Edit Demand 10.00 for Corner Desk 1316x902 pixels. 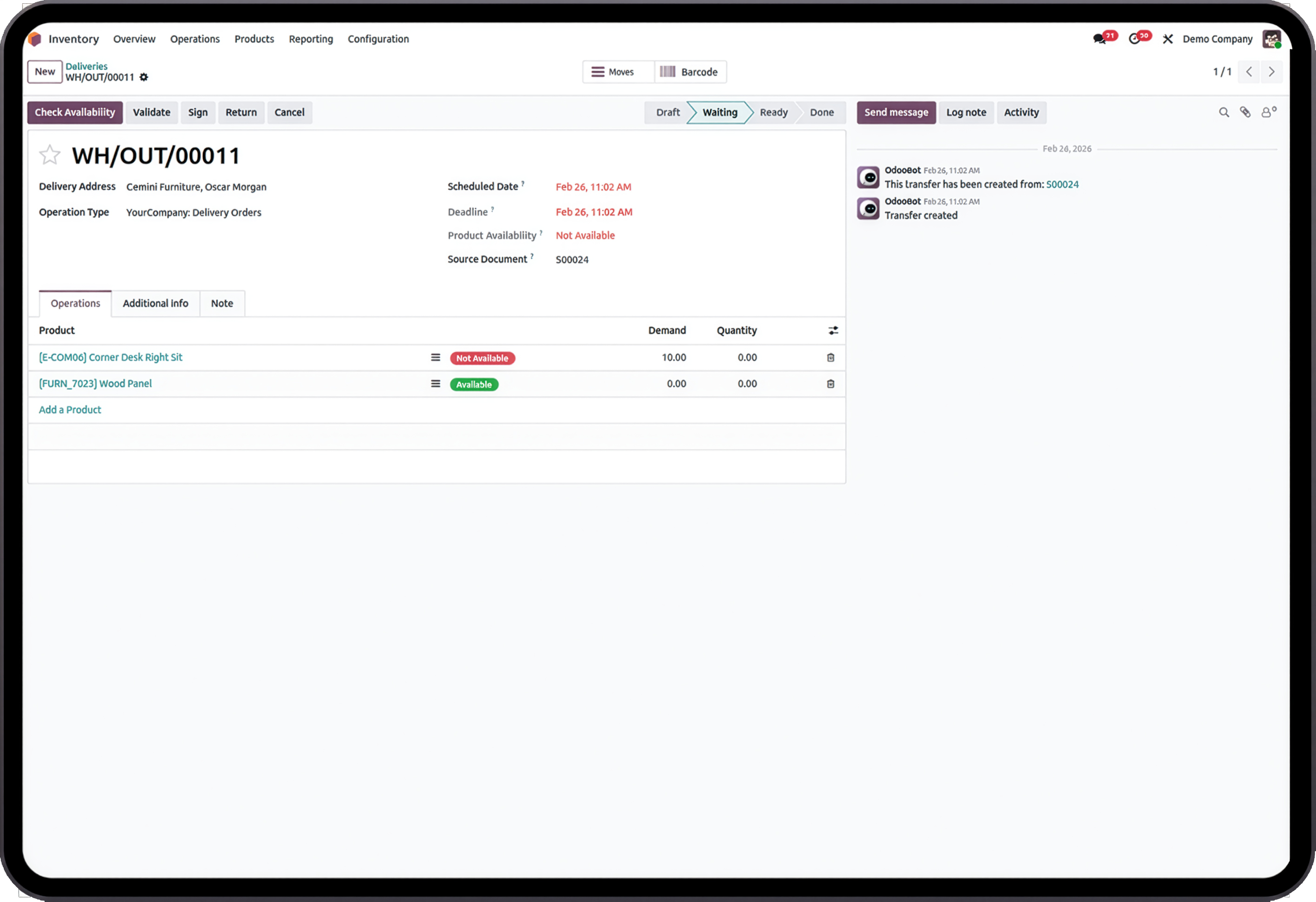coord(674,357)
